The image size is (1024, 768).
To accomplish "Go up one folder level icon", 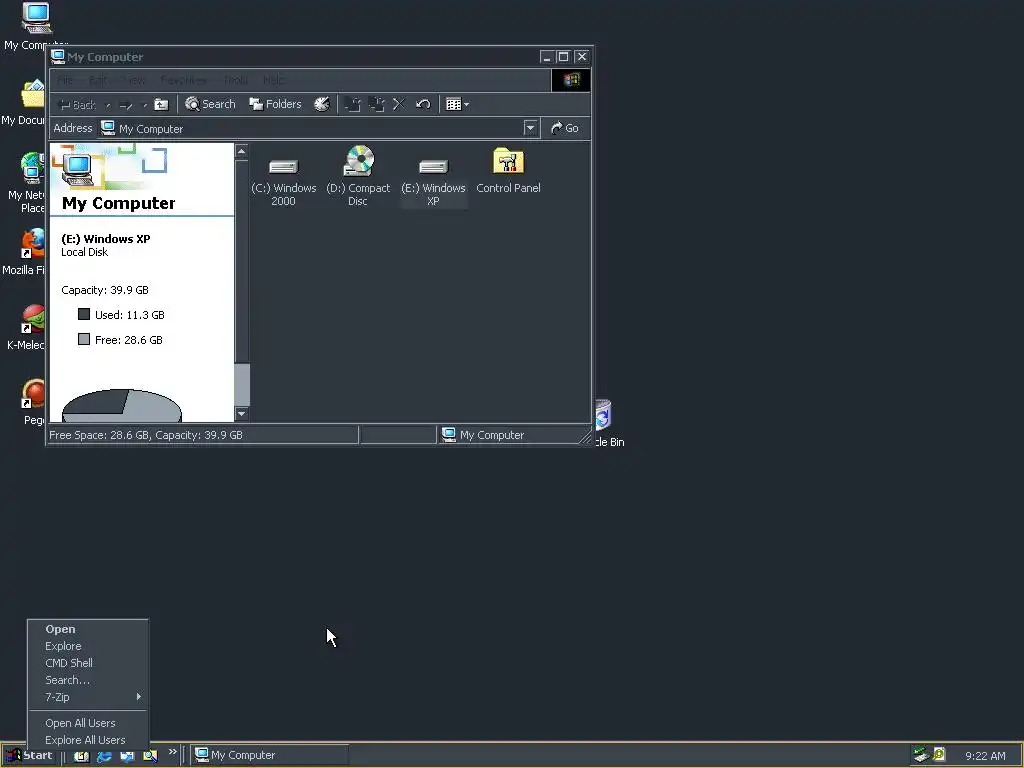I will pyautogui.click(x=161, y=104).
